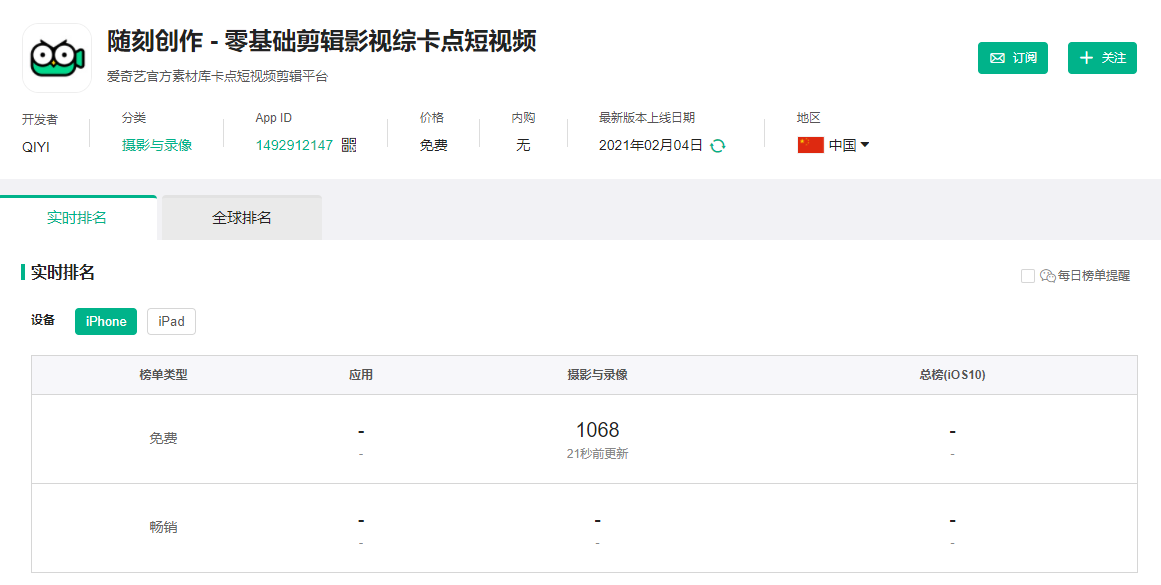Select the iPhone device option
Viewport: 1161px width, 585px height.
(x=106, y=321)
